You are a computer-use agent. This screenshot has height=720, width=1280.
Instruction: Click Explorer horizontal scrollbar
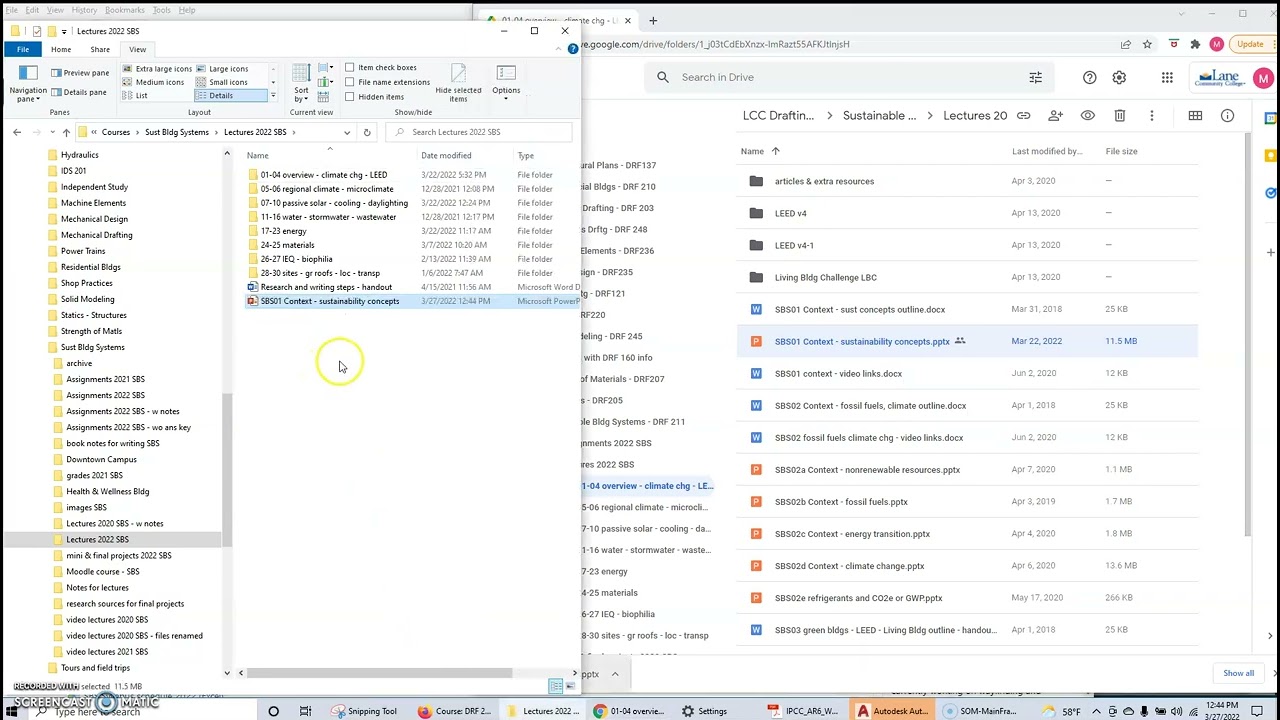380,673
